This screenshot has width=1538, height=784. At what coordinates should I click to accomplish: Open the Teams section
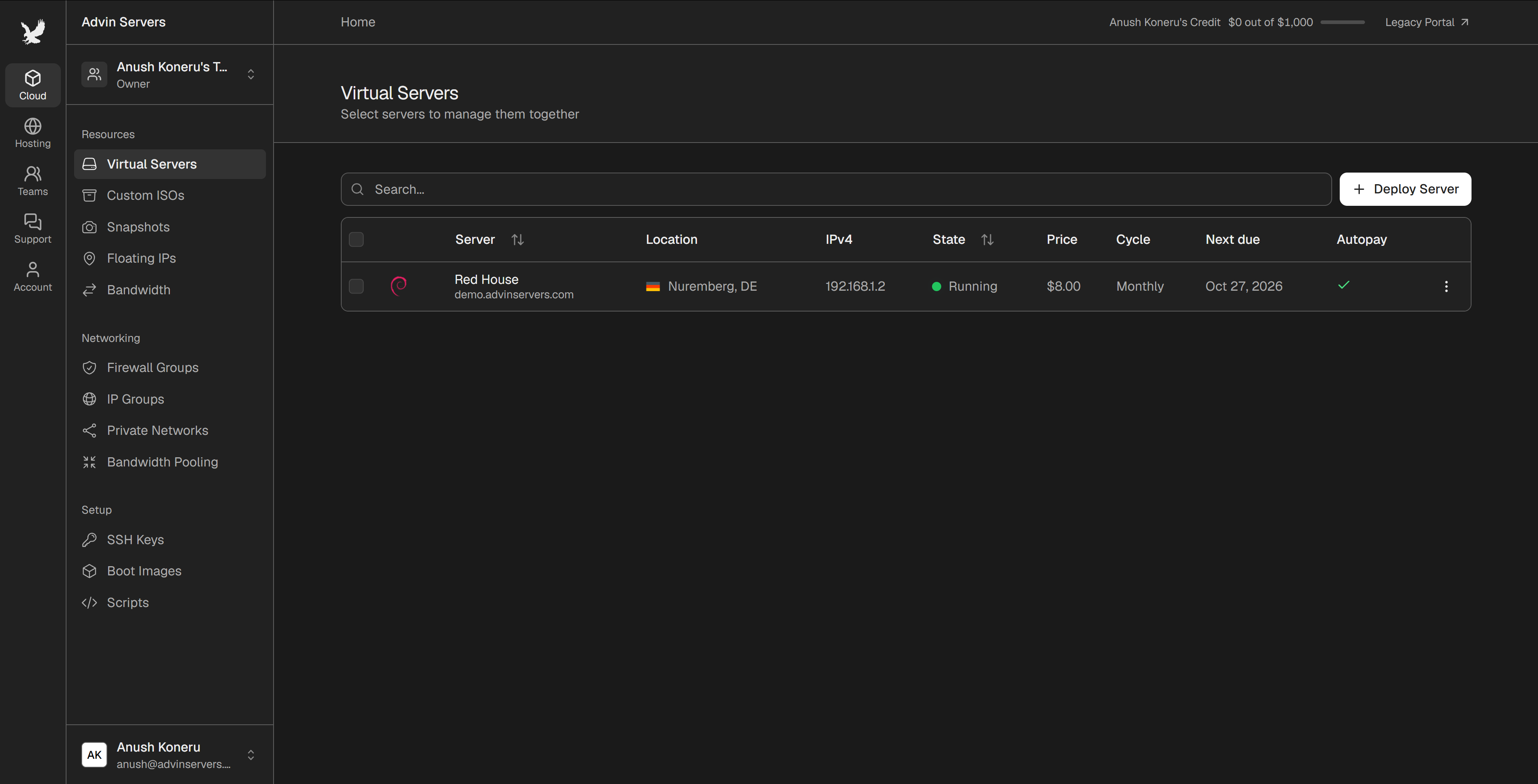tap(33, 181)
